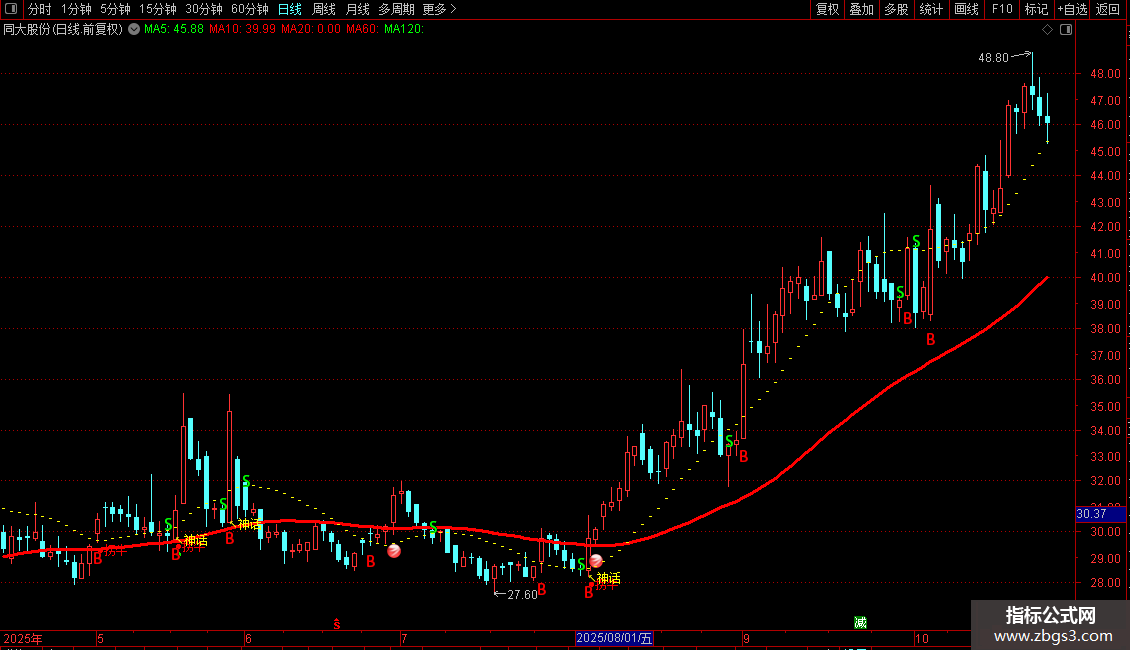Image resolution: width=1130 pixels, height=650 pixels.
Task: Select the 日线 daily tab
Action: (x=290, y=9)
